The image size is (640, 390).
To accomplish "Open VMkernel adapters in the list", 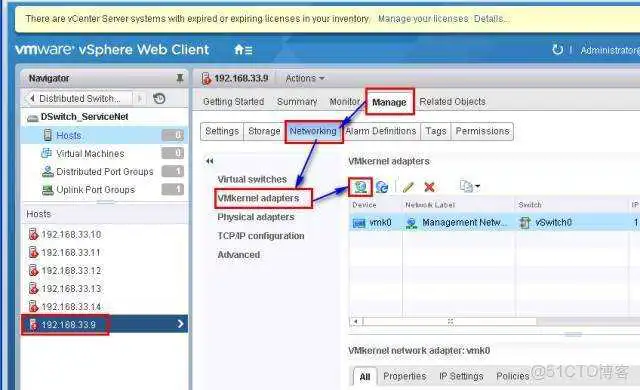I will pos(258,198).
